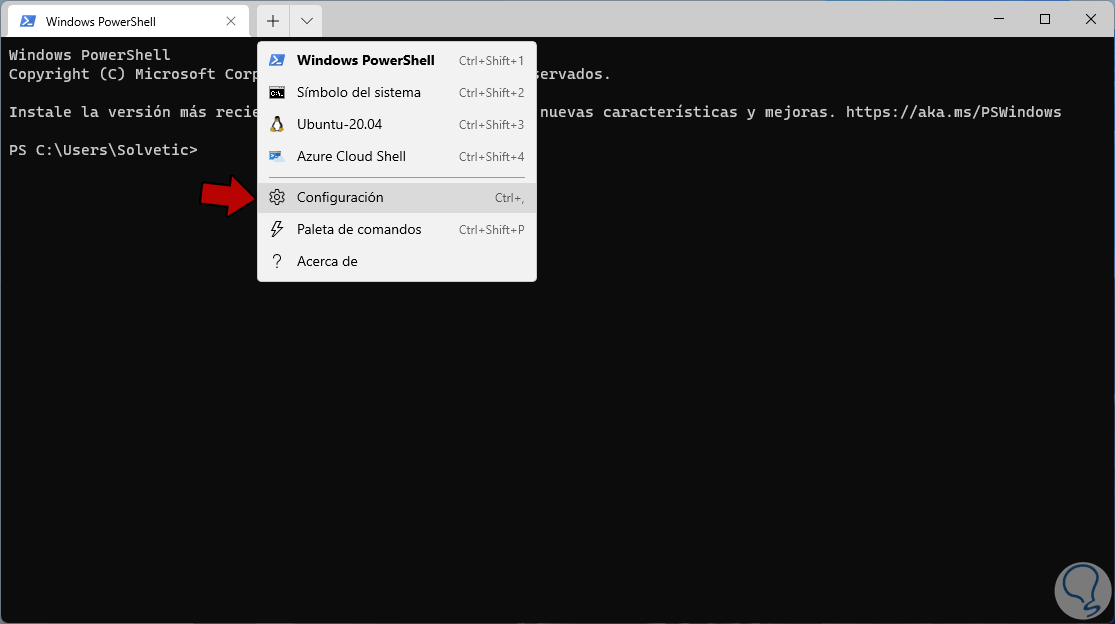Open the new tab plus button

(x=273, y=21)
